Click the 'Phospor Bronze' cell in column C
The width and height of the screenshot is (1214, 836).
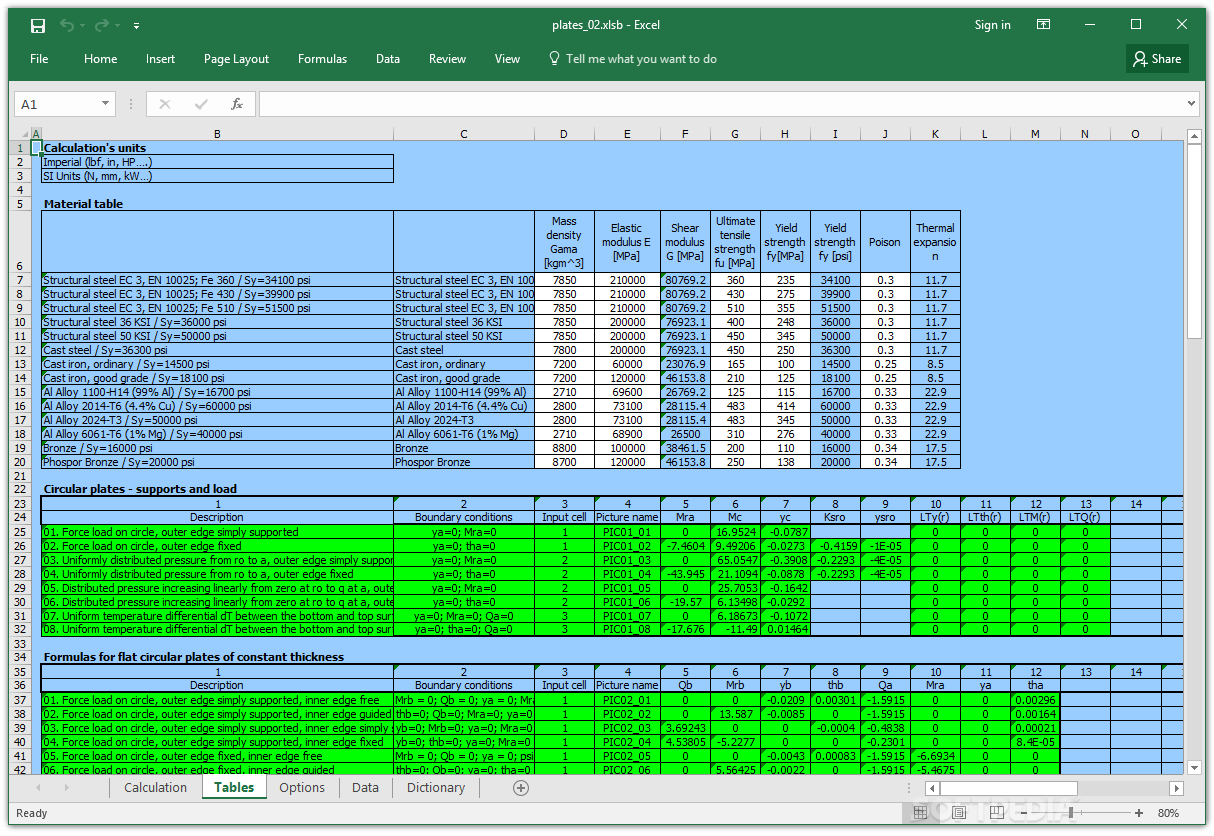(464, 462)
